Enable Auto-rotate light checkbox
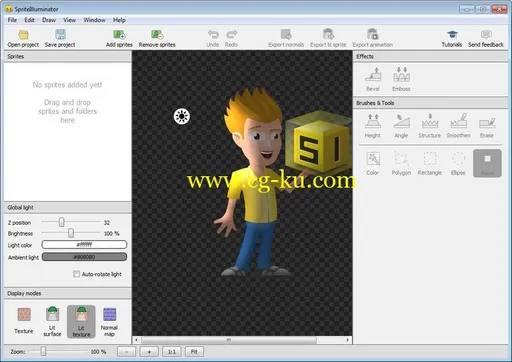The height and width of the screenshot is (362, 512). point(77,274)
